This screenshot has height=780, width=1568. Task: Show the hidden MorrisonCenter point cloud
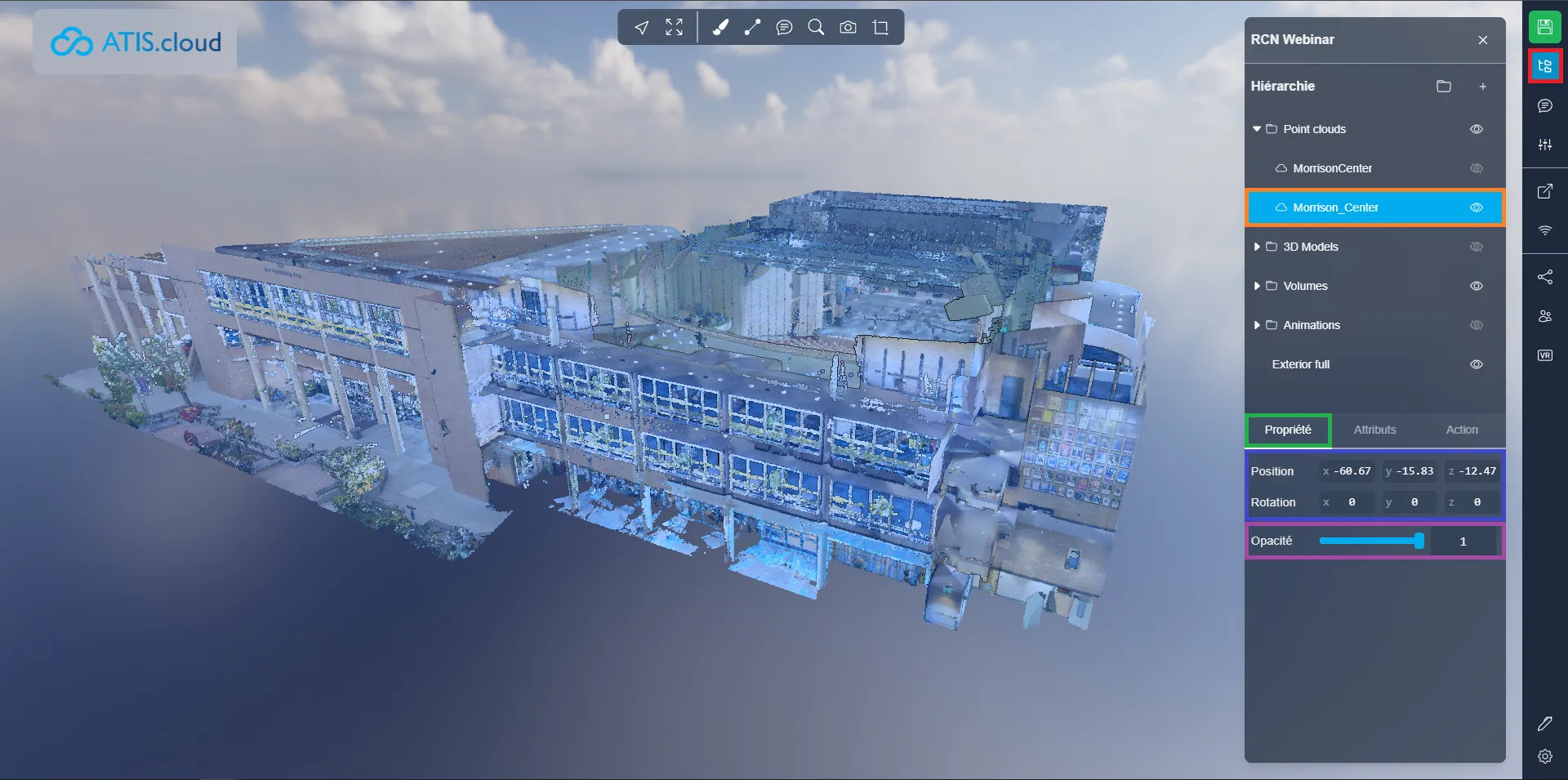click(1476, 168)
